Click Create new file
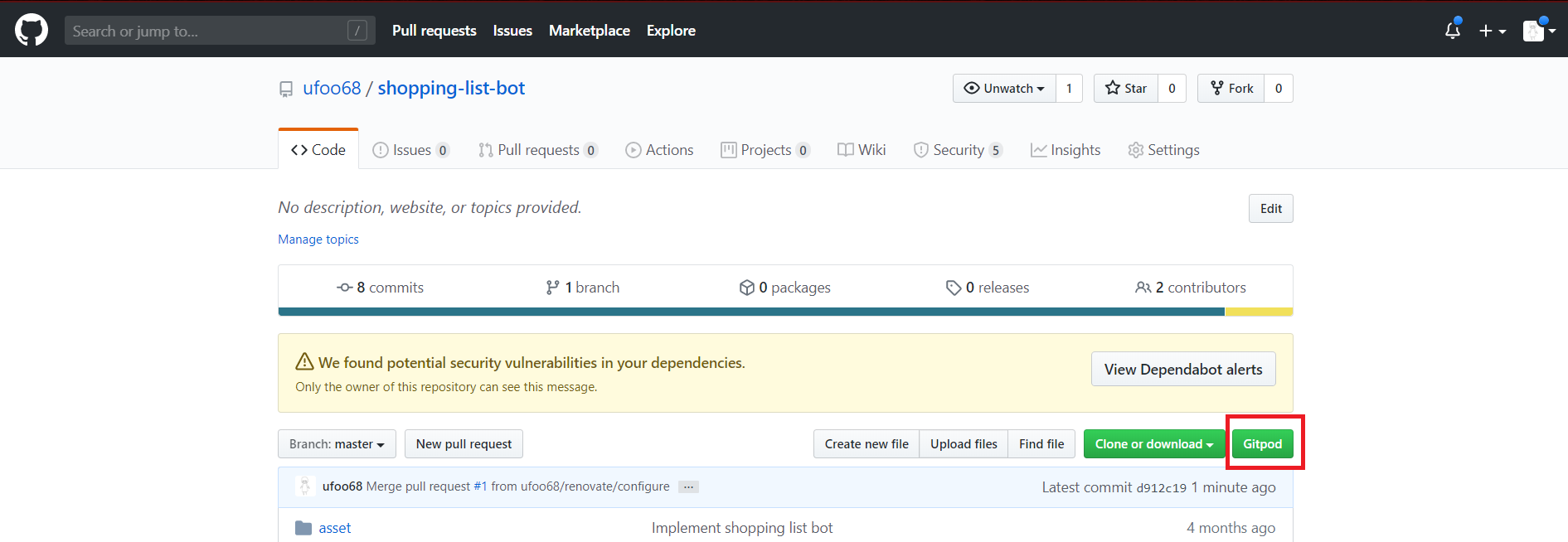Image resolution: width=1568 pixels, height=542 pixels. [867, 444]
